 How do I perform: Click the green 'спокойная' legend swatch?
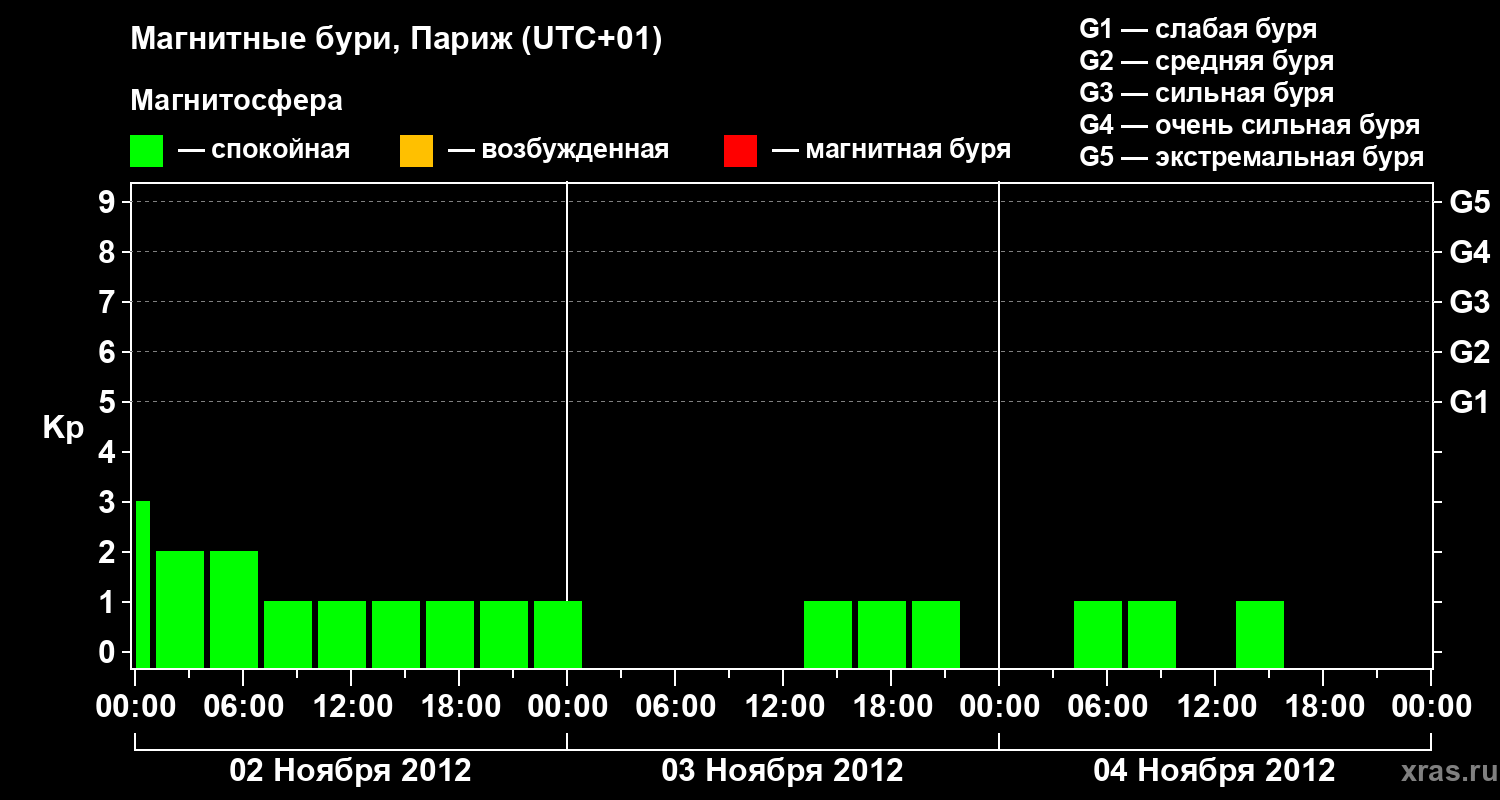coord(147,151)
